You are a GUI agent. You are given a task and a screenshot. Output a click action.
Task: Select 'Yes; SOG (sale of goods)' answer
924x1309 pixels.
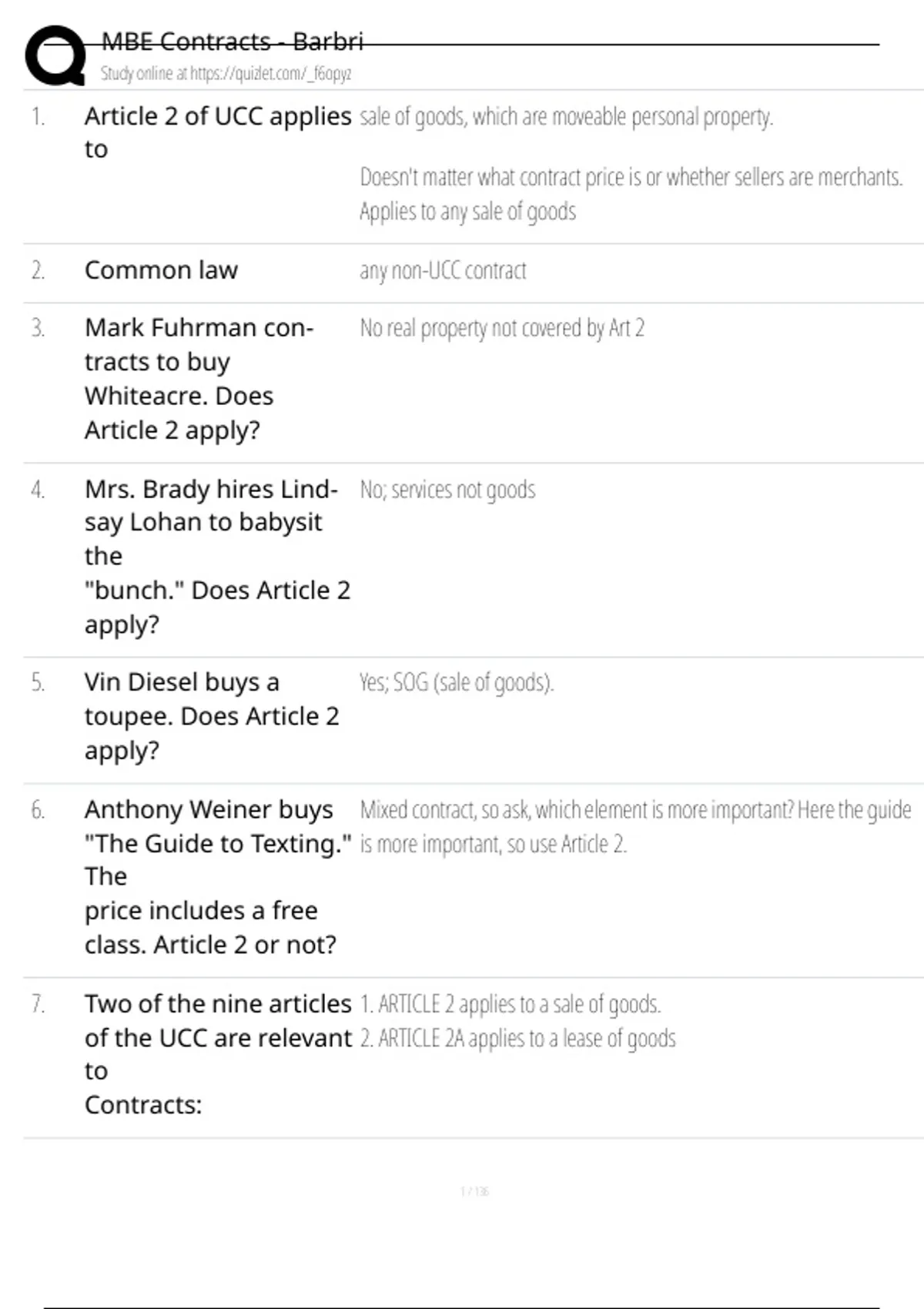457,683
